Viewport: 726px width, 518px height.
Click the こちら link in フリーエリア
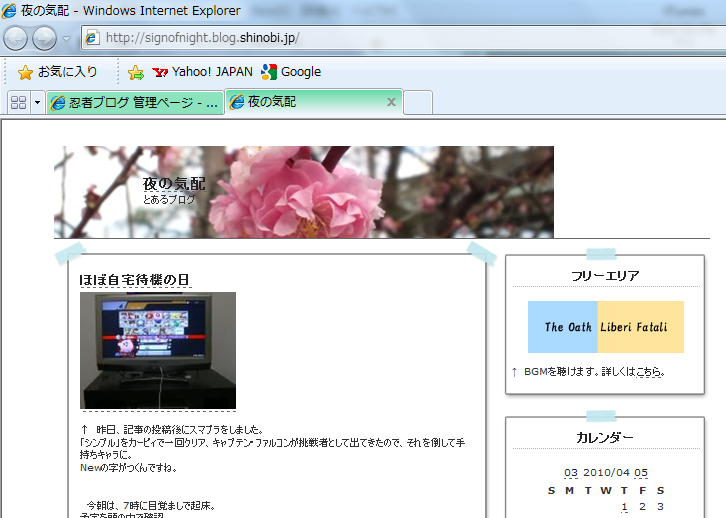click(648, 372)
